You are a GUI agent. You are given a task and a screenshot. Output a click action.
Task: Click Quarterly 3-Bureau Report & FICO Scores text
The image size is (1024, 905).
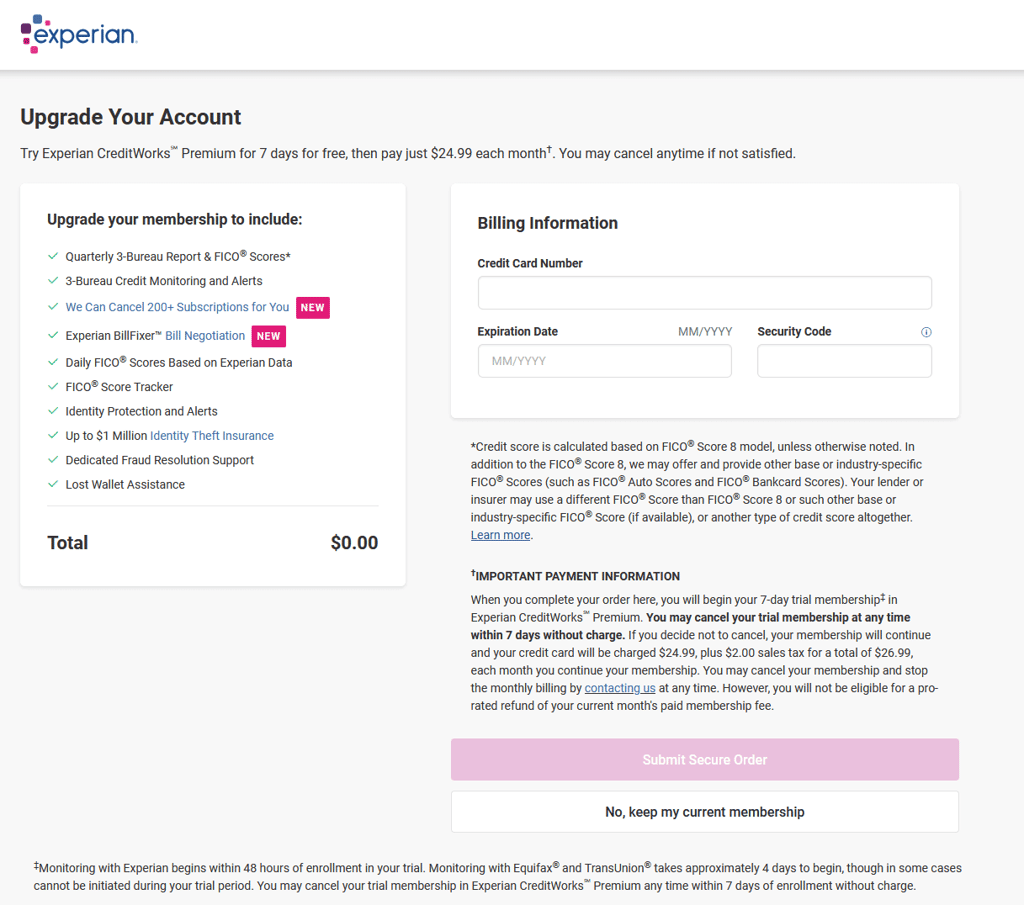pos(178,256)
